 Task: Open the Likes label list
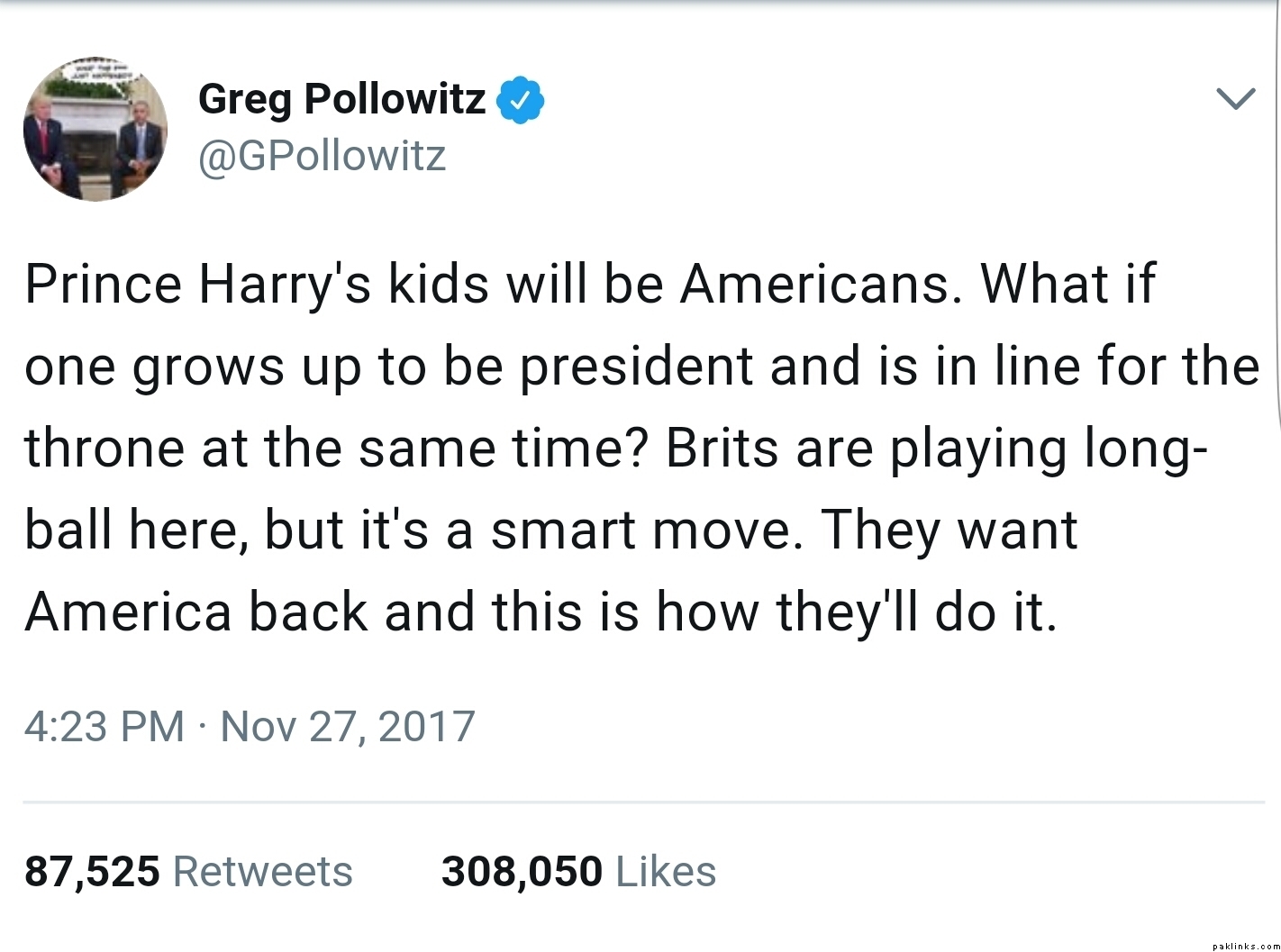coord(666,871)
